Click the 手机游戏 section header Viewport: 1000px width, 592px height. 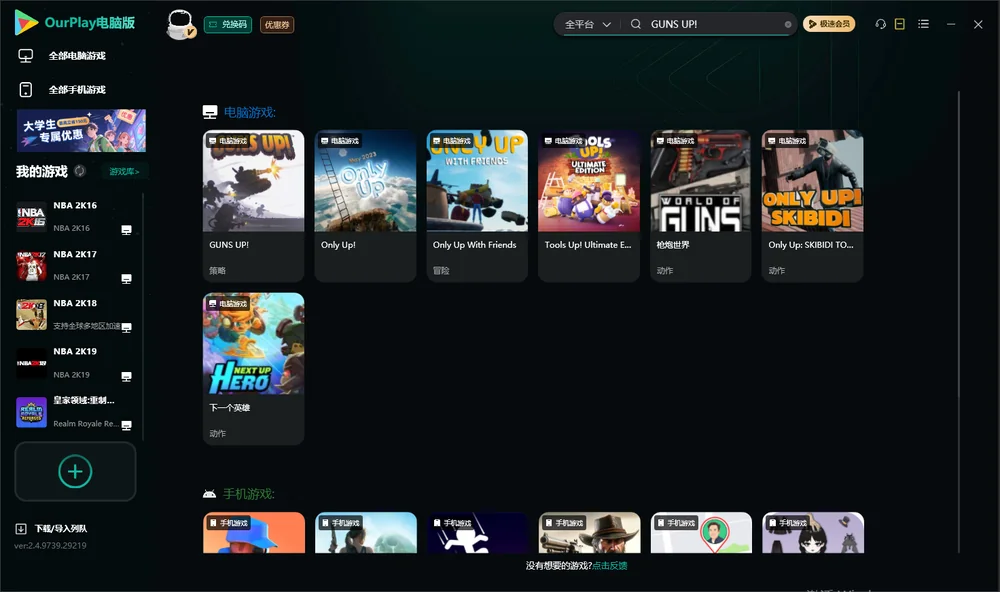tap(249, 494)
